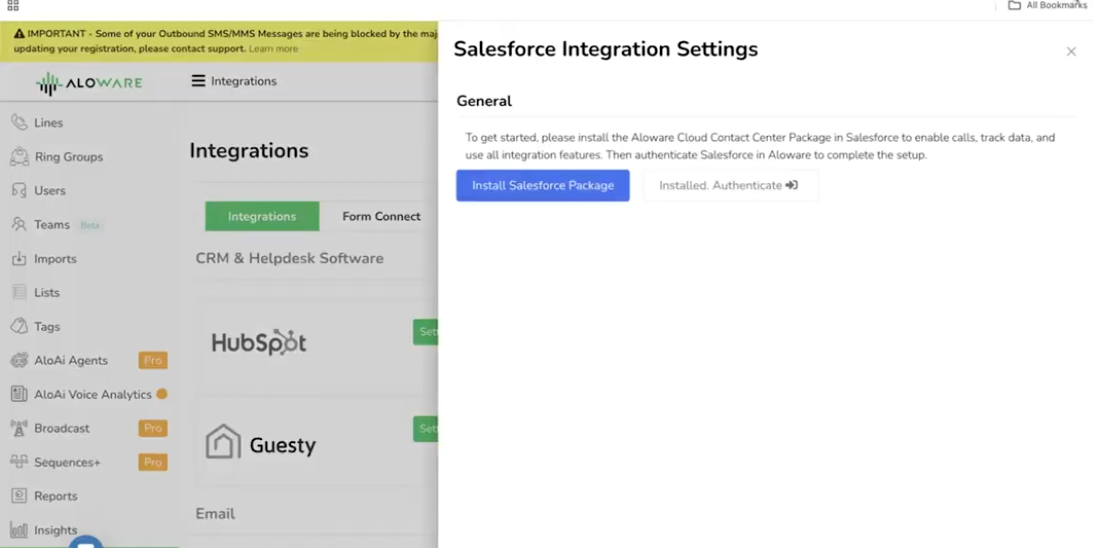Click the Lines phone icon in sidebar
The width and height of the screenshot is (1093, 548).
[x=19, y=122]
